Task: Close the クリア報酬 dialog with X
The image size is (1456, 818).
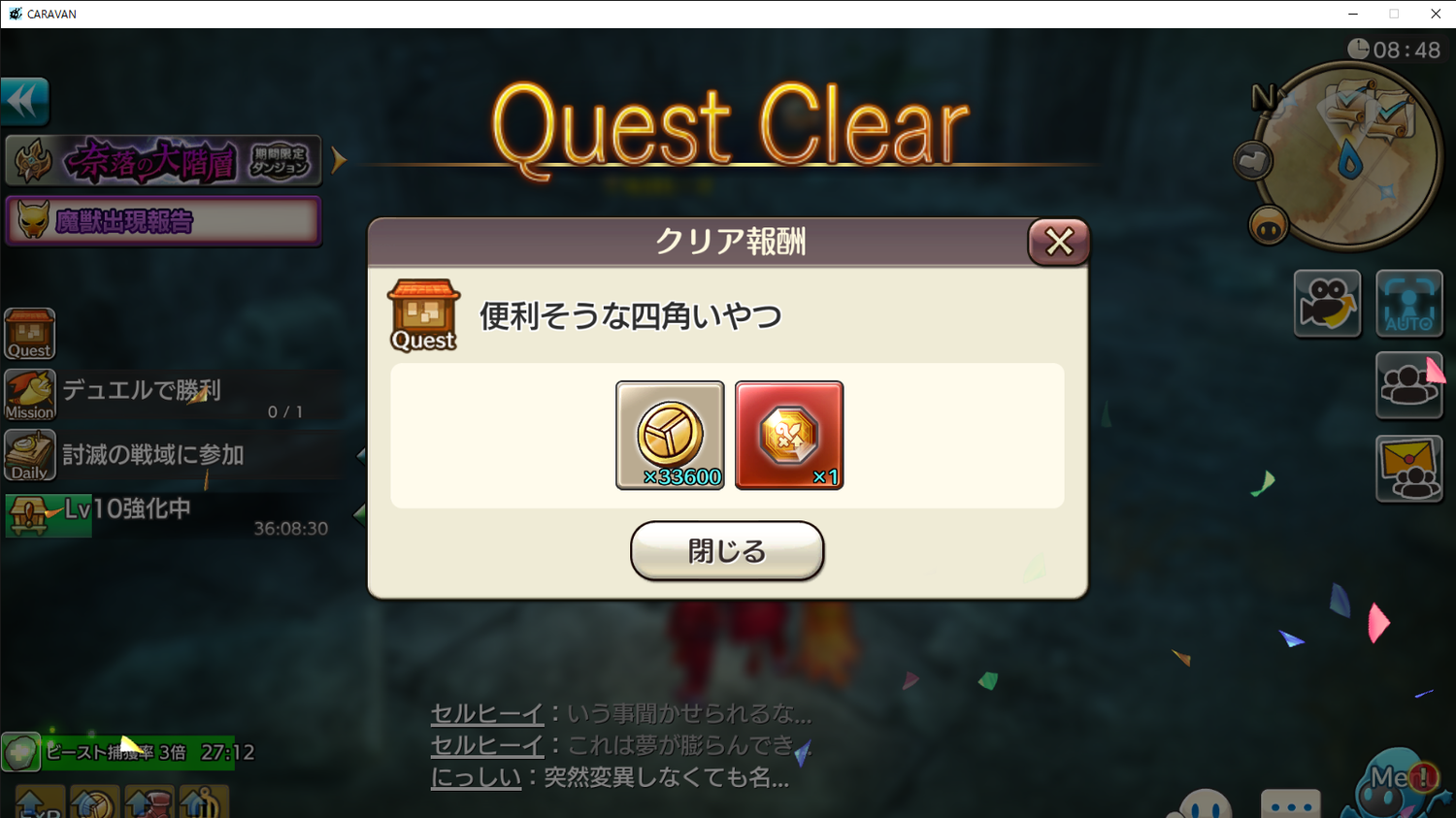Action: 1058,241
